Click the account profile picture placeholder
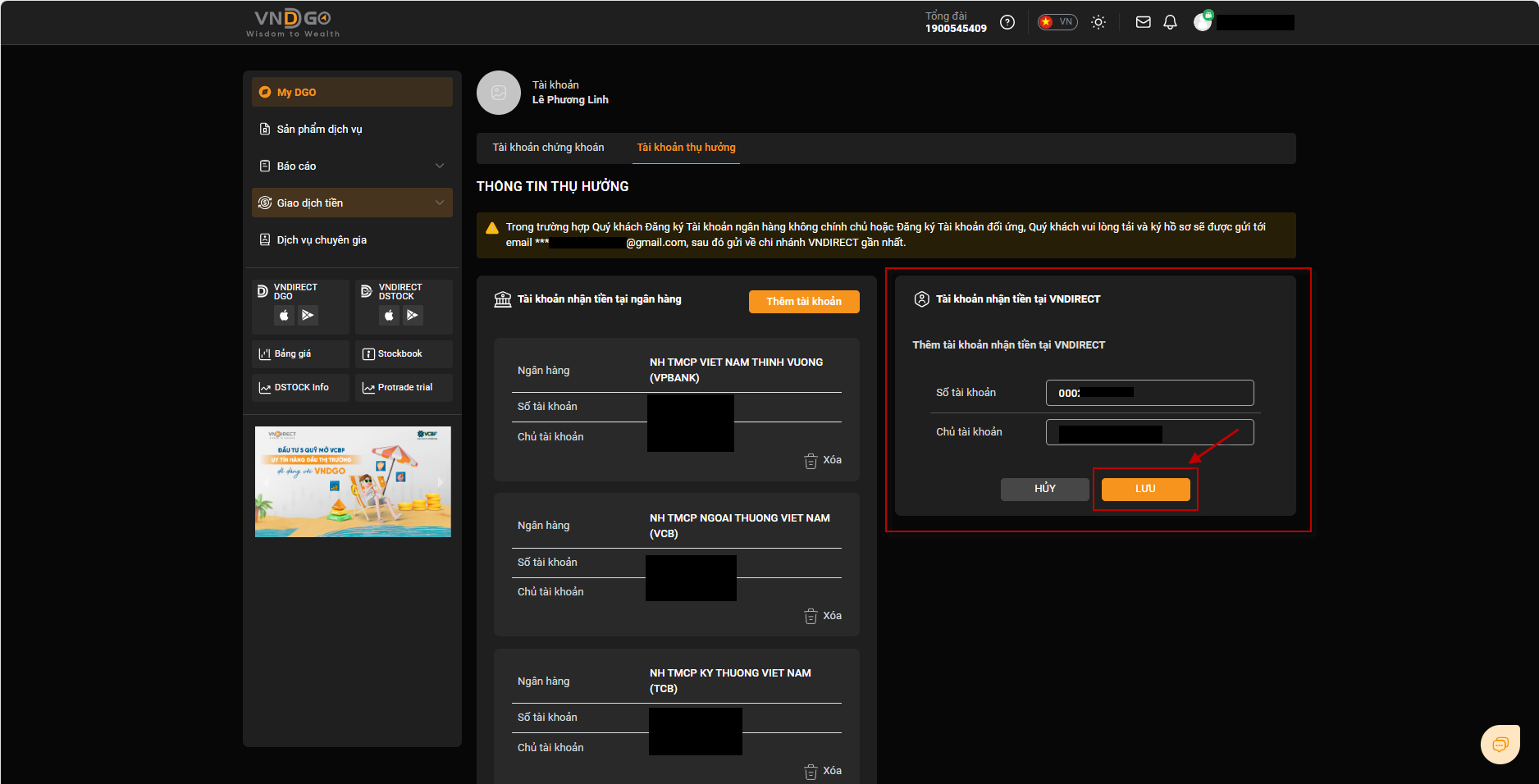Viewport: 1539px width, 784px height. coord(499,93)
